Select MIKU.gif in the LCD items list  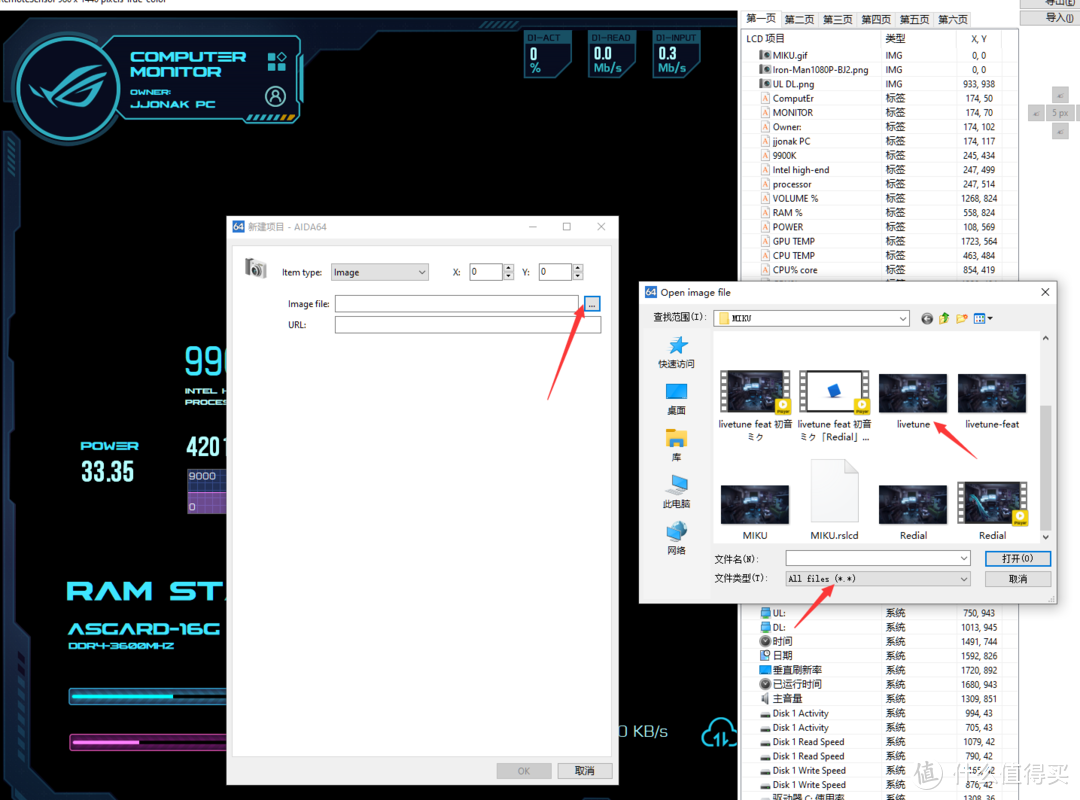(x=790, y=56)
